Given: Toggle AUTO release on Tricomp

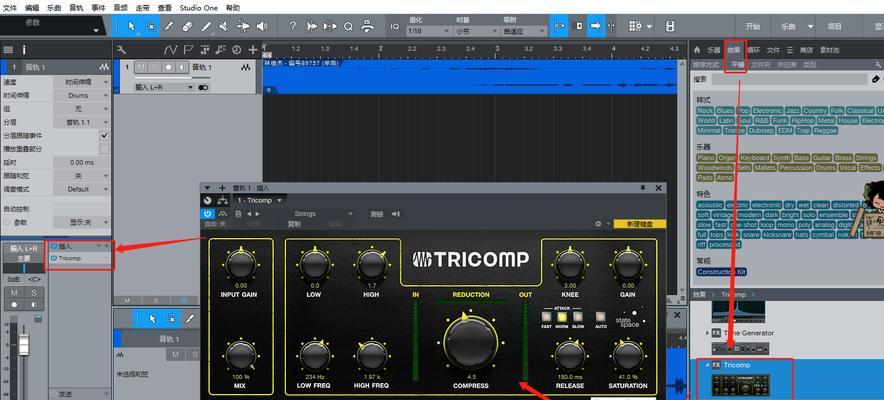Looking at the screenshot, I should coord(601,316).
